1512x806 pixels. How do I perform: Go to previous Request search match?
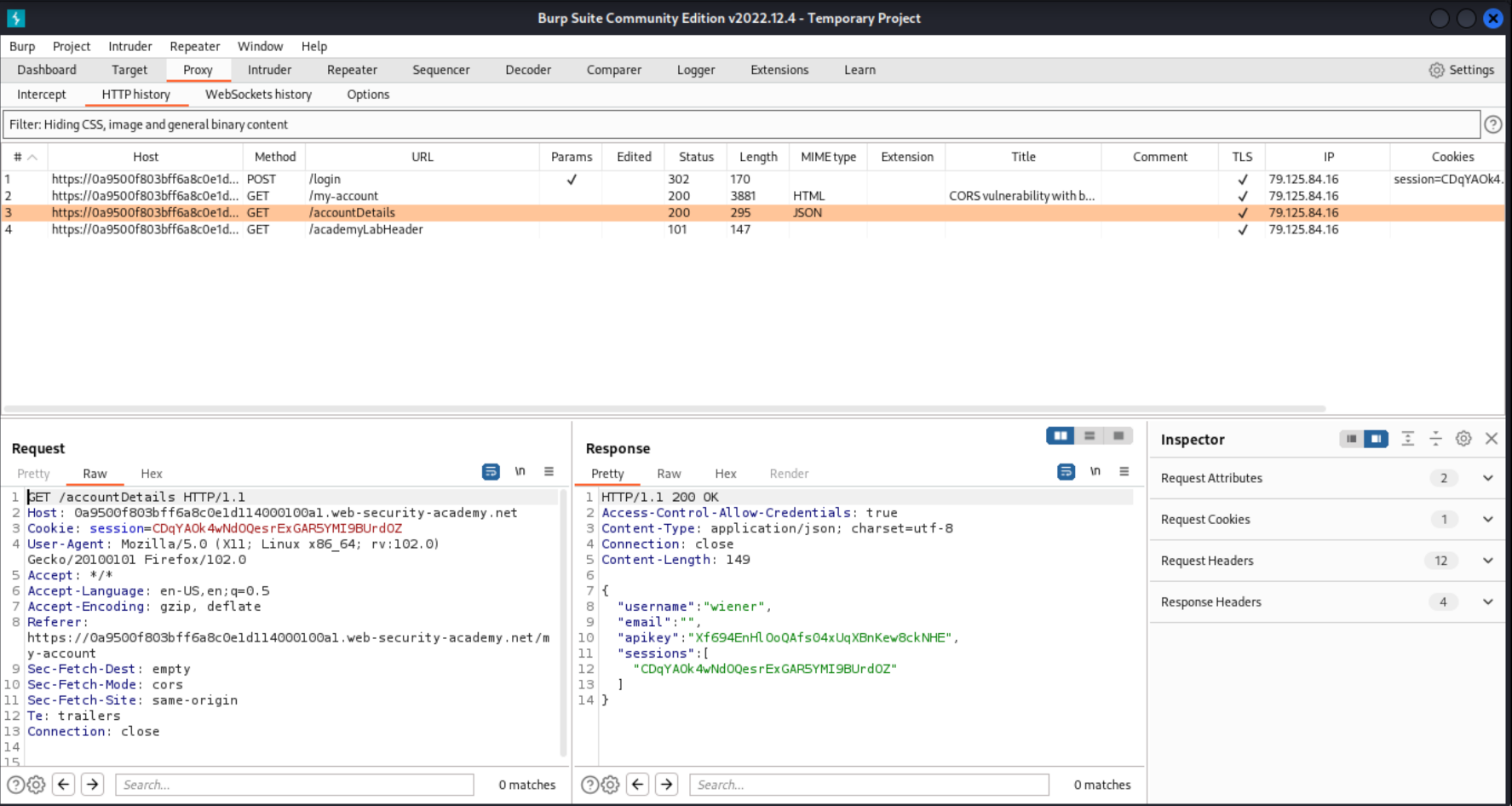click(64, 784)
